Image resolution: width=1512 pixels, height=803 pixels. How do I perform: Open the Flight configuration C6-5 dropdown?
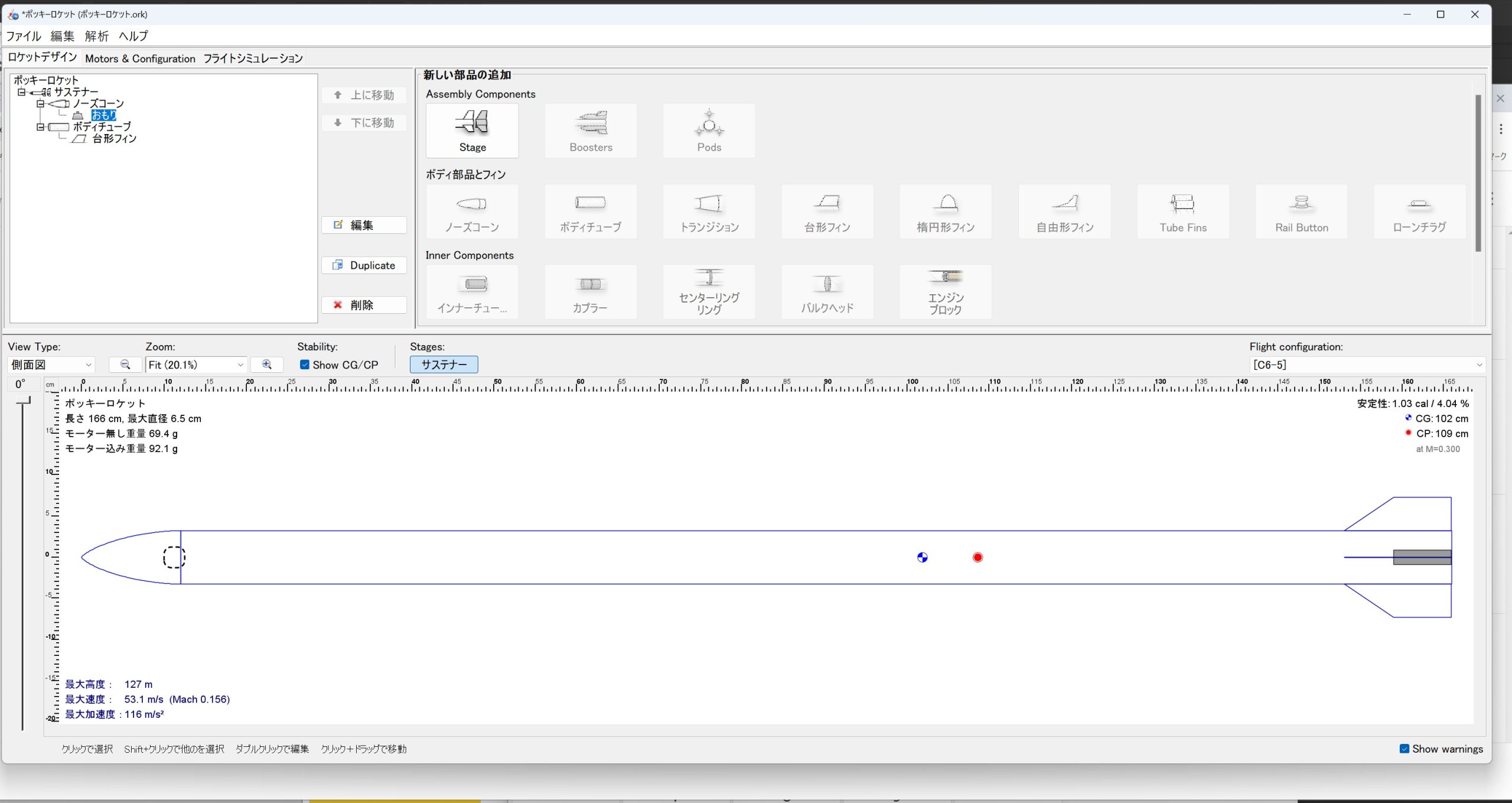1367,365
